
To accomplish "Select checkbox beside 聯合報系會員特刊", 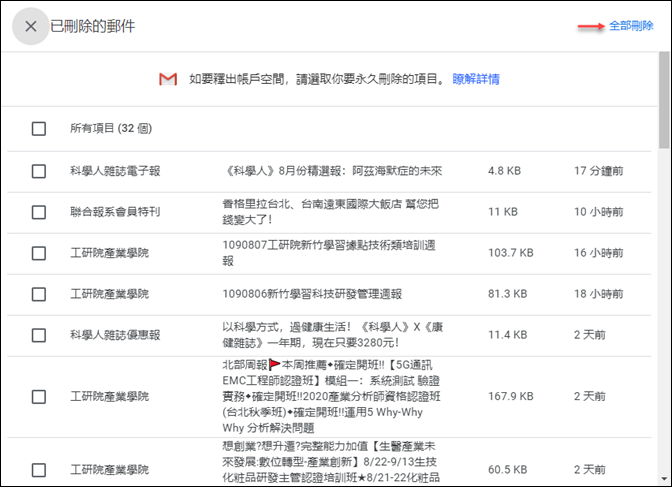I will [39, 212].
